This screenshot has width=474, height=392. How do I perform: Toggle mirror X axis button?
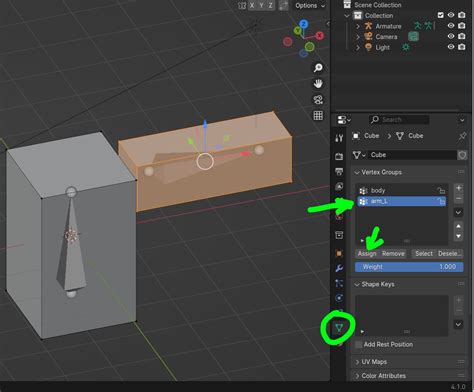click(252, 5)
